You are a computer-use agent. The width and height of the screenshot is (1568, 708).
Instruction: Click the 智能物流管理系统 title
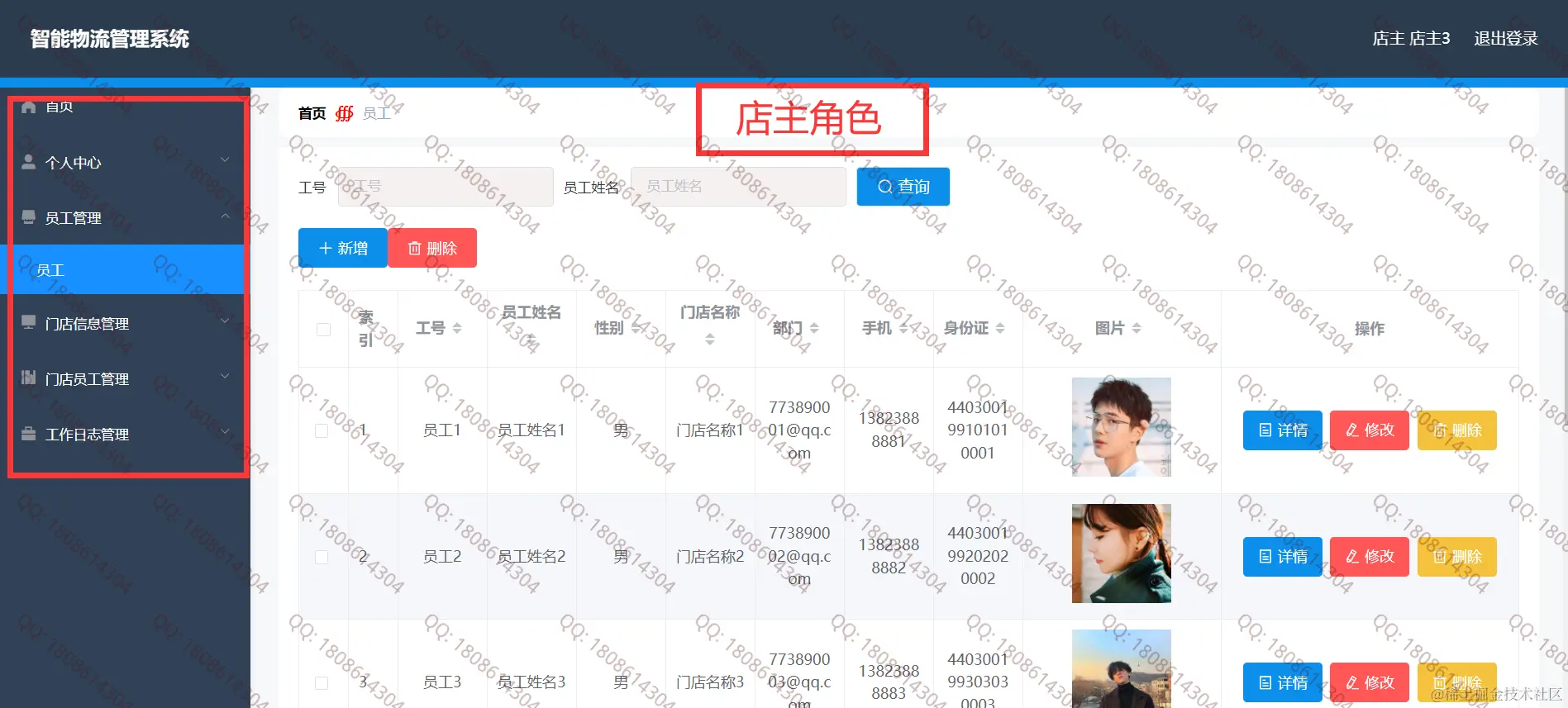pyautogui.click(x=110, y=39)
